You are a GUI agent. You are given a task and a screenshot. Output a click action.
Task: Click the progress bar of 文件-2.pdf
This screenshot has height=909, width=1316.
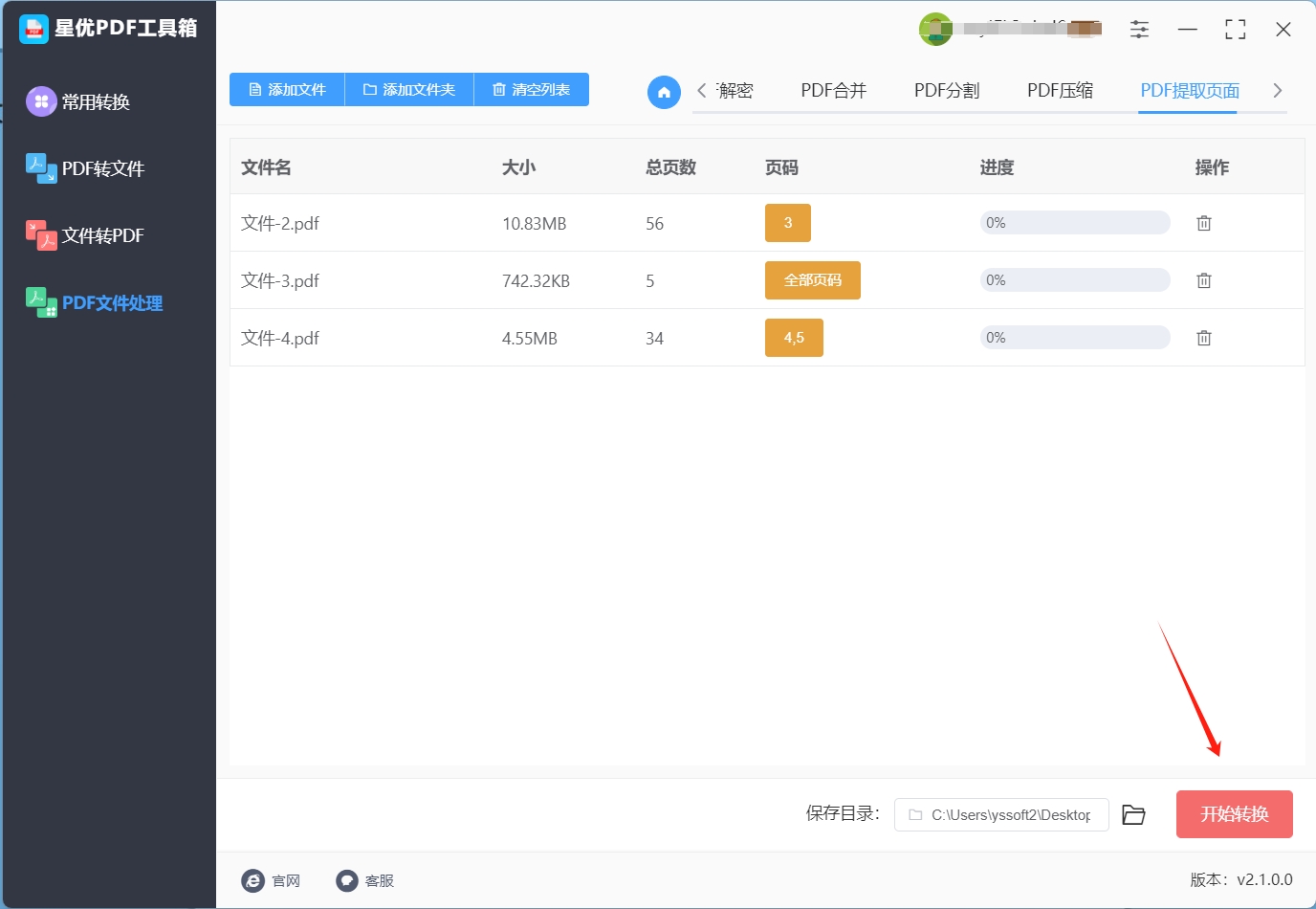(x=1075, y=223)
